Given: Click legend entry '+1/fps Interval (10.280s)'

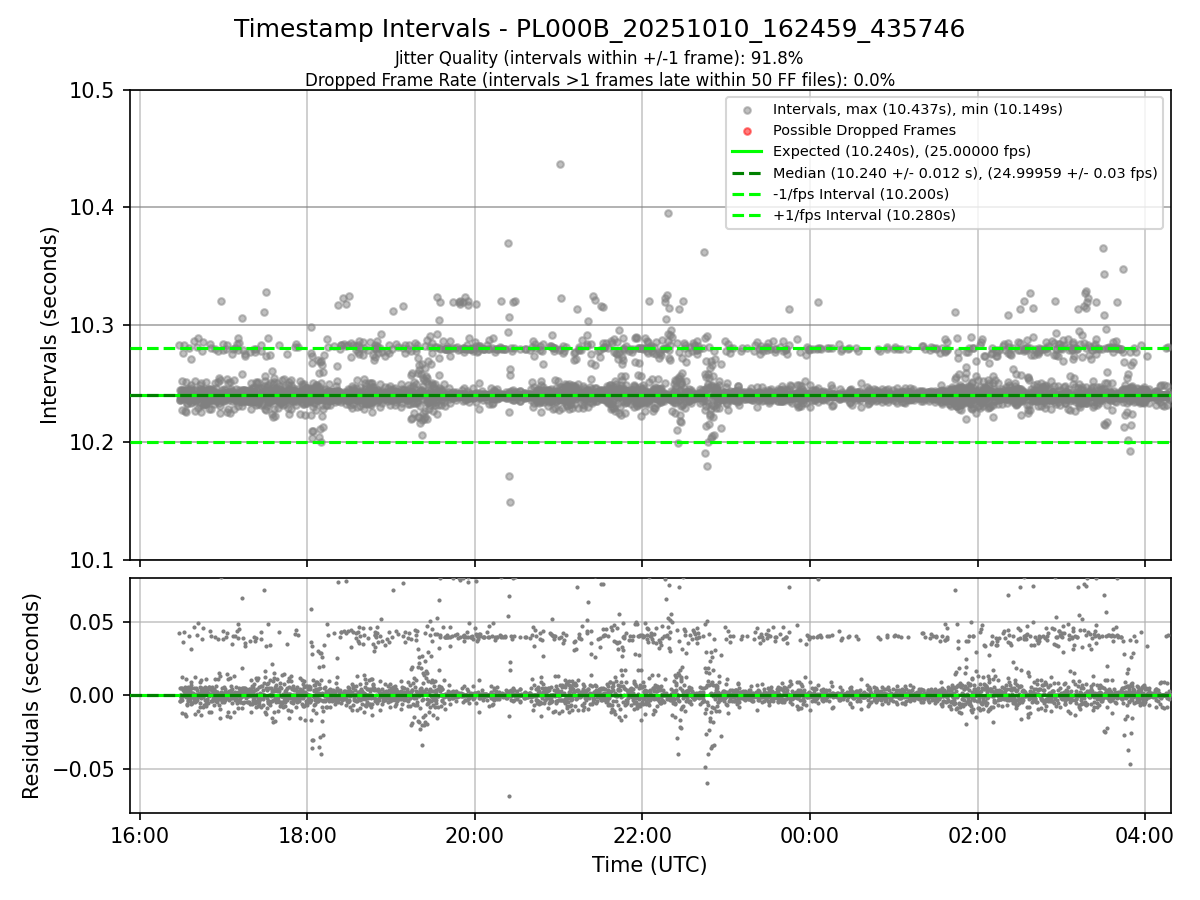Looking at the screenshot, I should coord(864,215).
